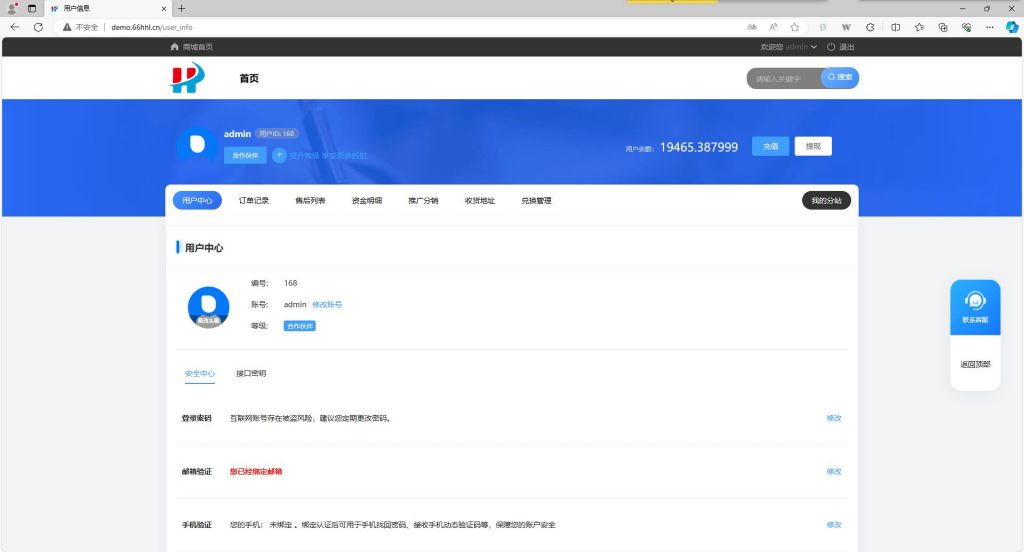Switch to the 兑换管理 tab

tap(536, 201)
